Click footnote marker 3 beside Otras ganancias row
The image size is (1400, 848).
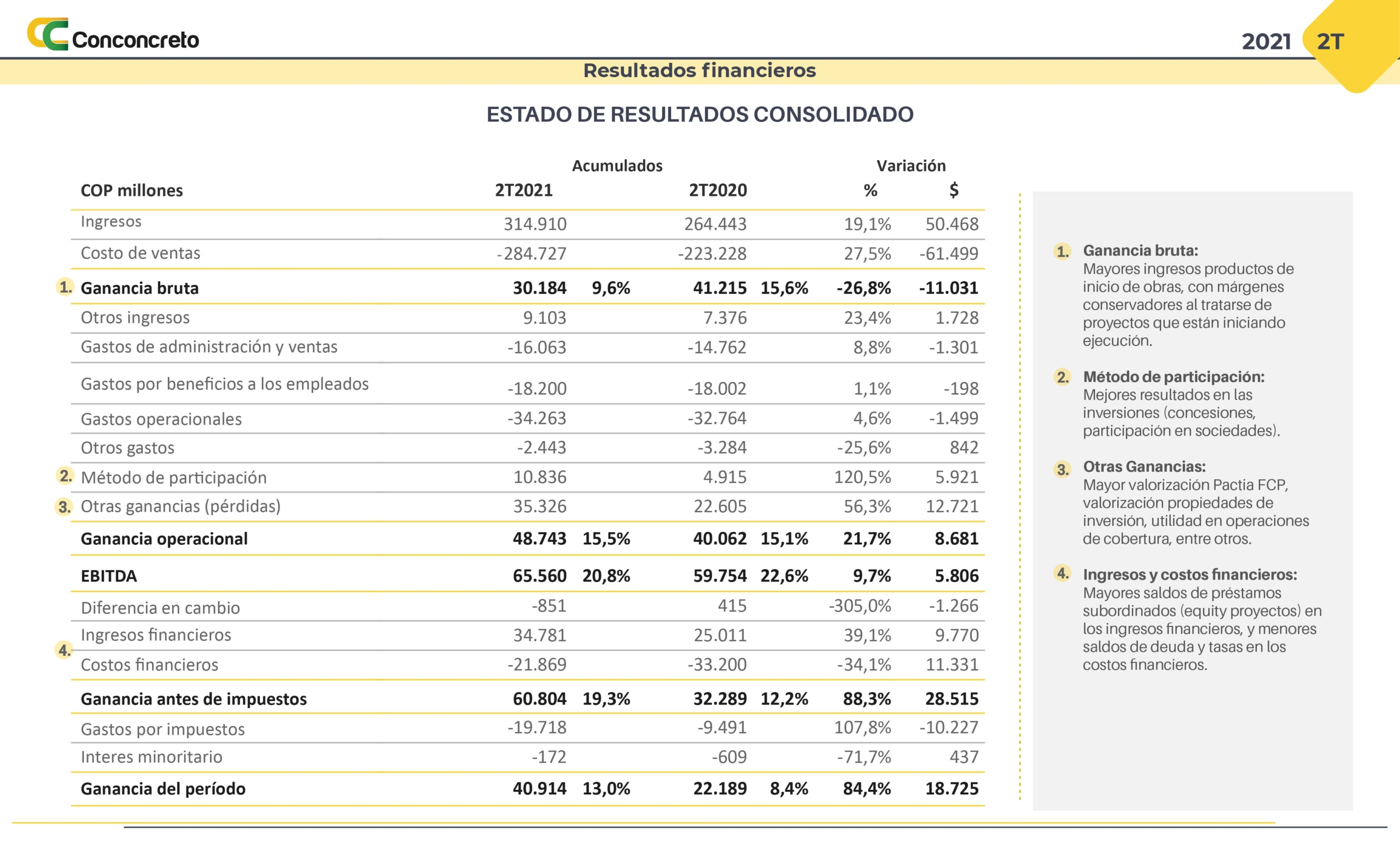64,507
